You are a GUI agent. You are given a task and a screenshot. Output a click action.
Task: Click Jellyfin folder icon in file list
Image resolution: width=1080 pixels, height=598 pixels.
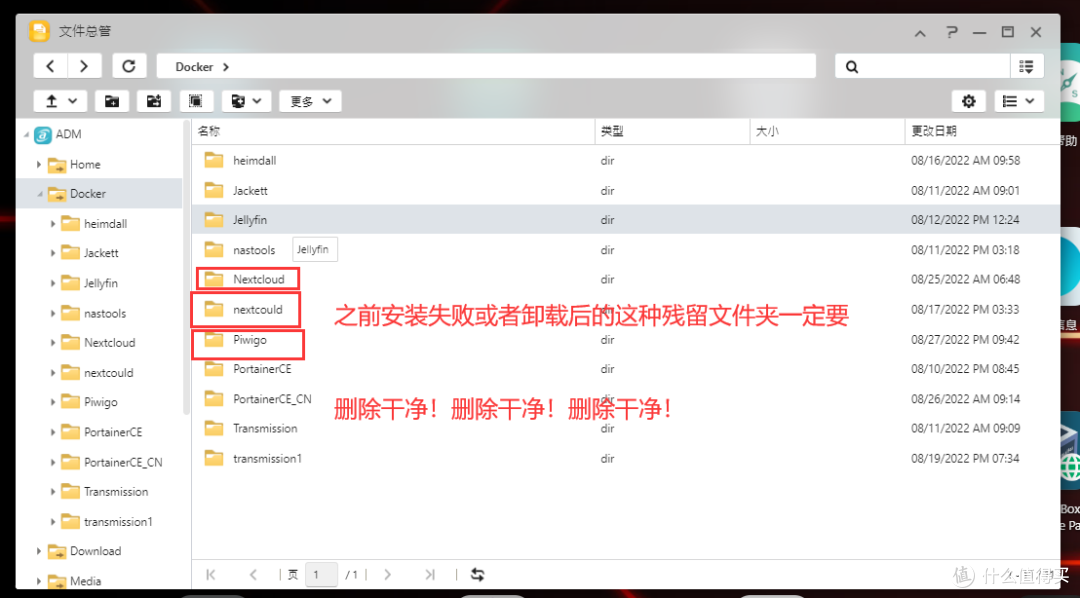tap(214, 220)
